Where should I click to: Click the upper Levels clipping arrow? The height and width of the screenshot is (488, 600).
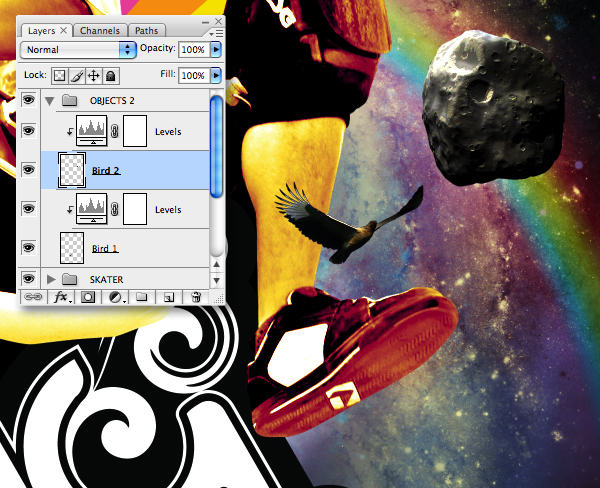tap(70, 132)
